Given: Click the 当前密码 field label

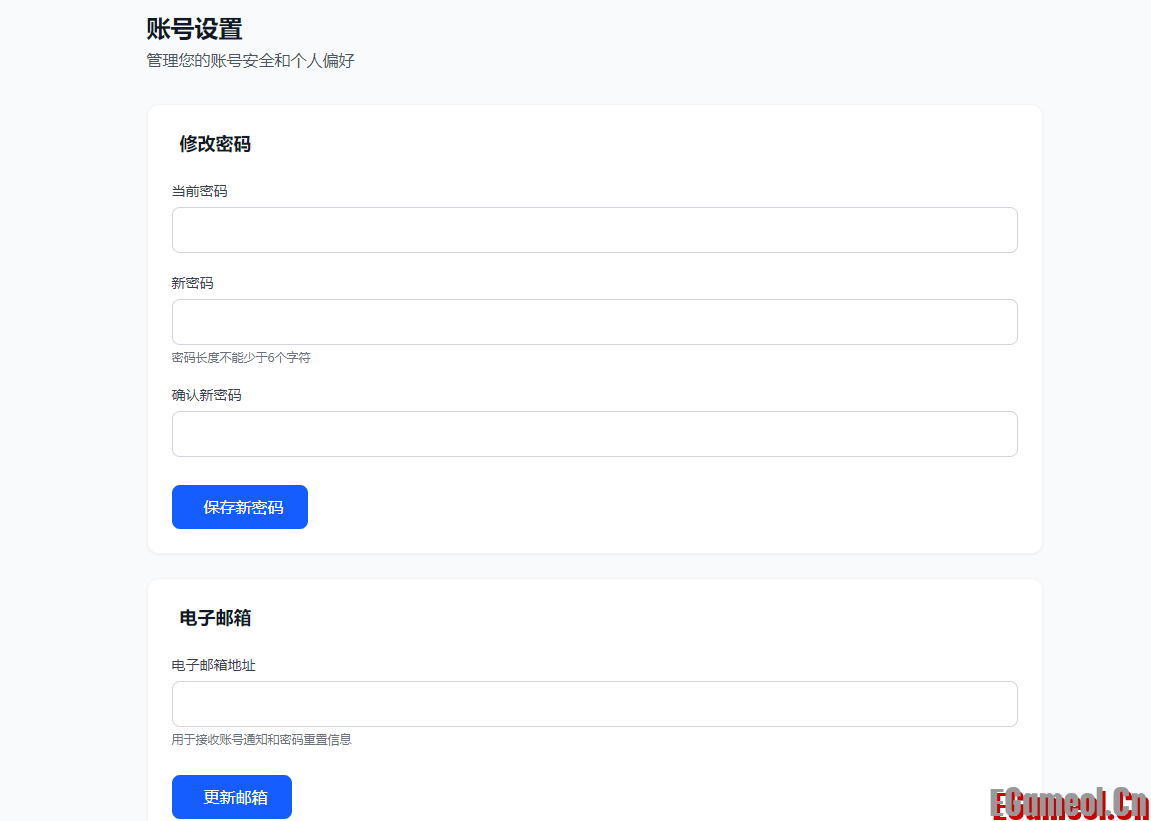Looking at the screenshot, I should 198,191.
